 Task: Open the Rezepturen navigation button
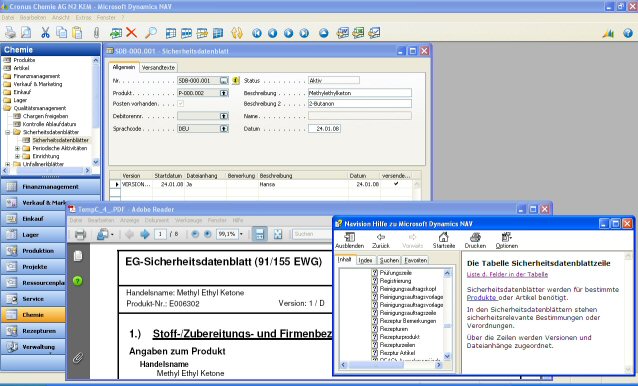(x=33, y=331)
